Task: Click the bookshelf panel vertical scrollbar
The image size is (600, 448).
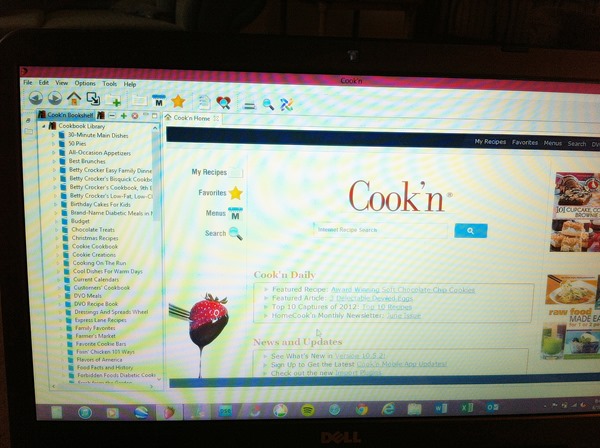Action: [155, 253]
